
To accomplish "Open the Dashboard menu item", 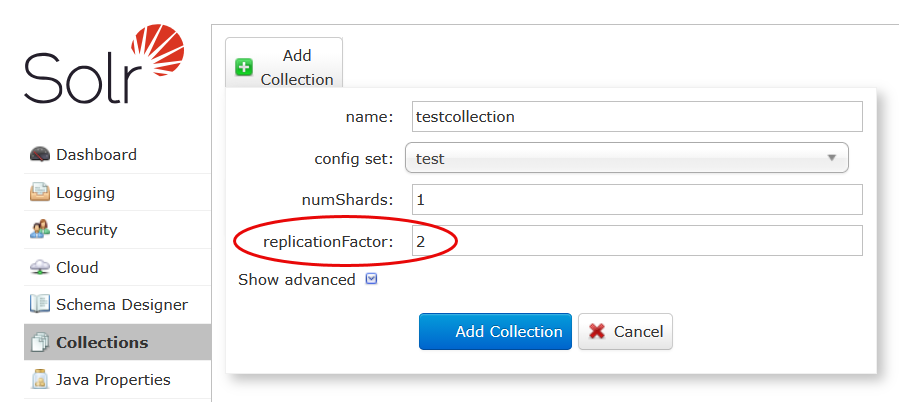I will coord(96,155).
